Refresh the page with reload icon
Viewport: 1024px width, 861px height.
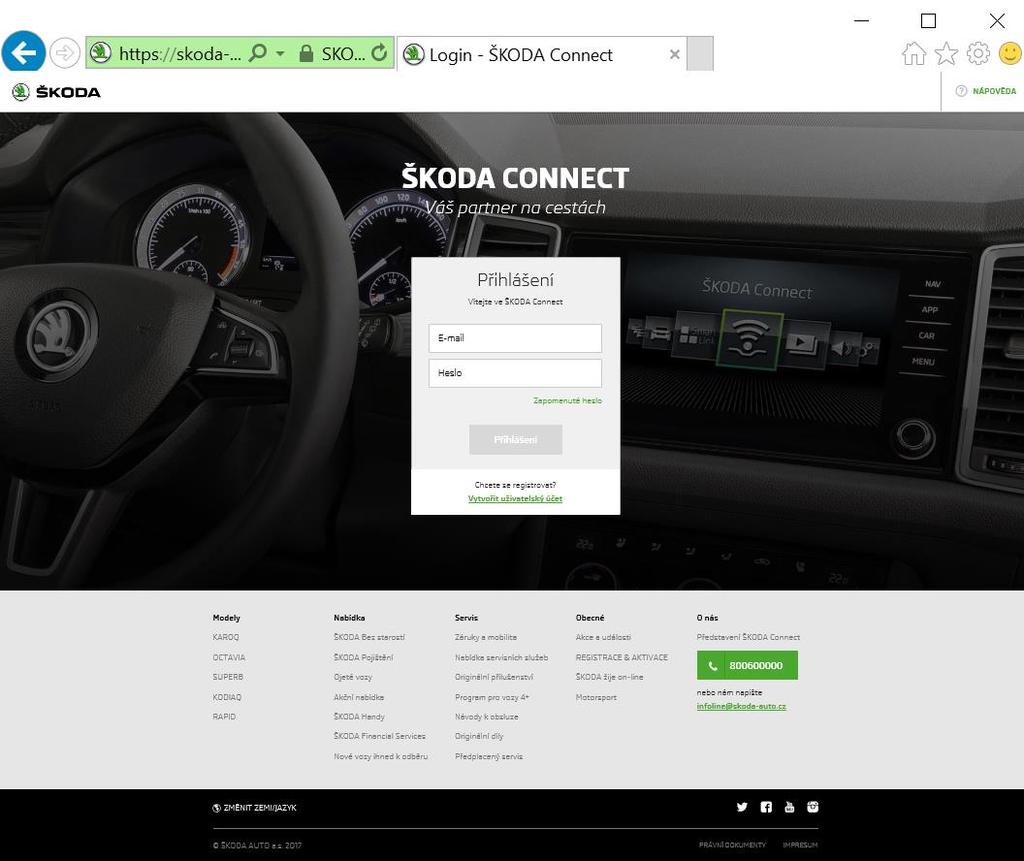379,53
